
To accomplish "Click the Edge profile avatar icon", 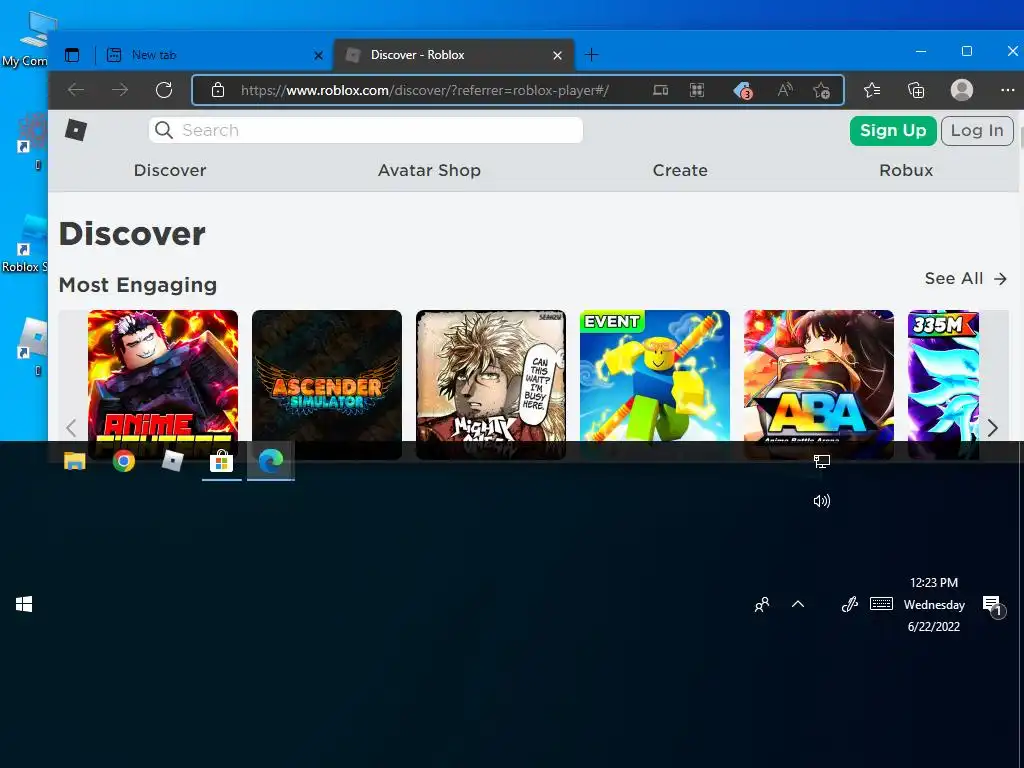I will 961,90.
